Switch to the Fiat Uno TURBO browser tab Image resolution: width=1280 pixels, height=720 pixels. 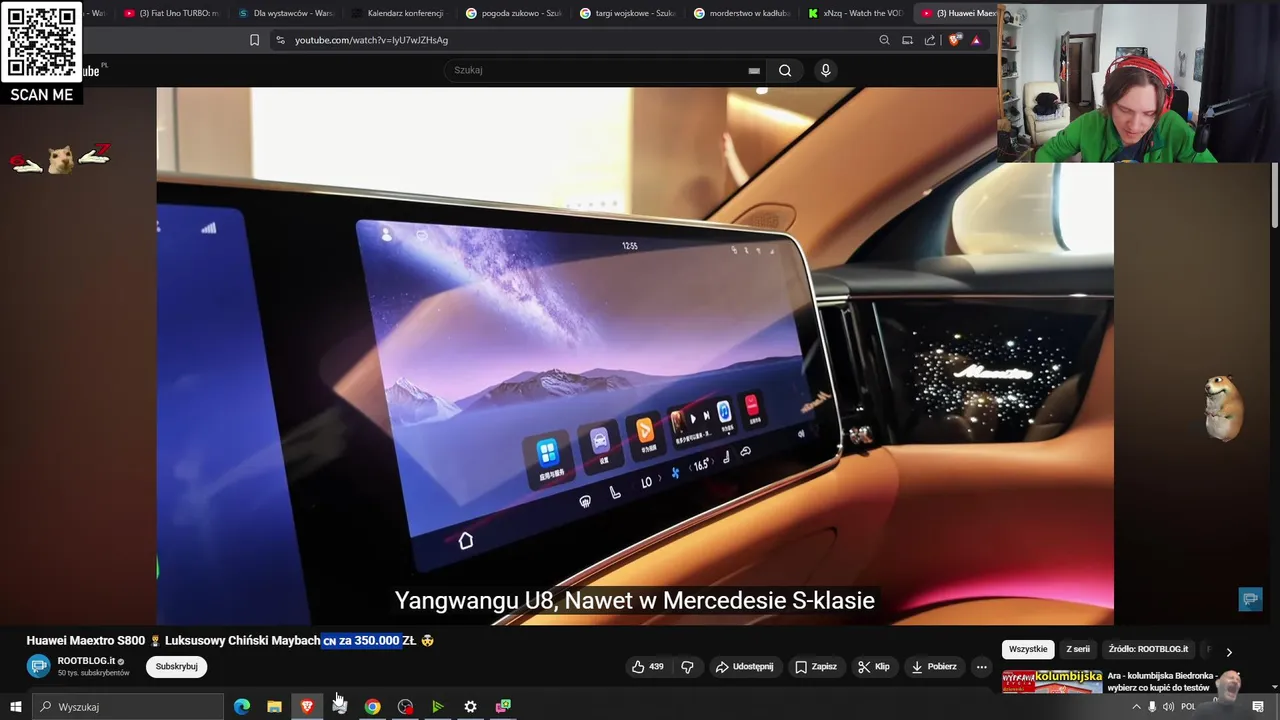coord(171,13)
